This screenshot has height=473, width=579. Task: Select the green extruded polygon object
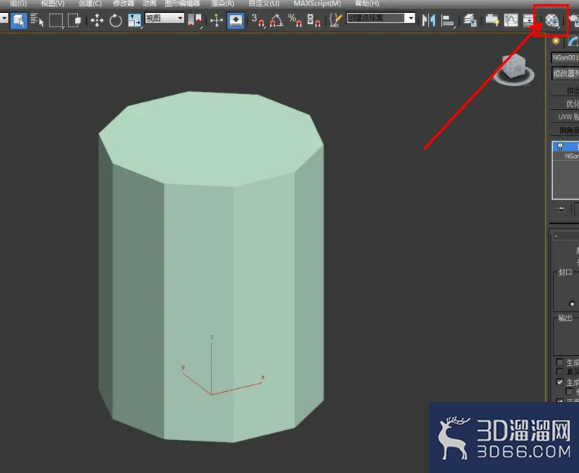click(211, 267)
